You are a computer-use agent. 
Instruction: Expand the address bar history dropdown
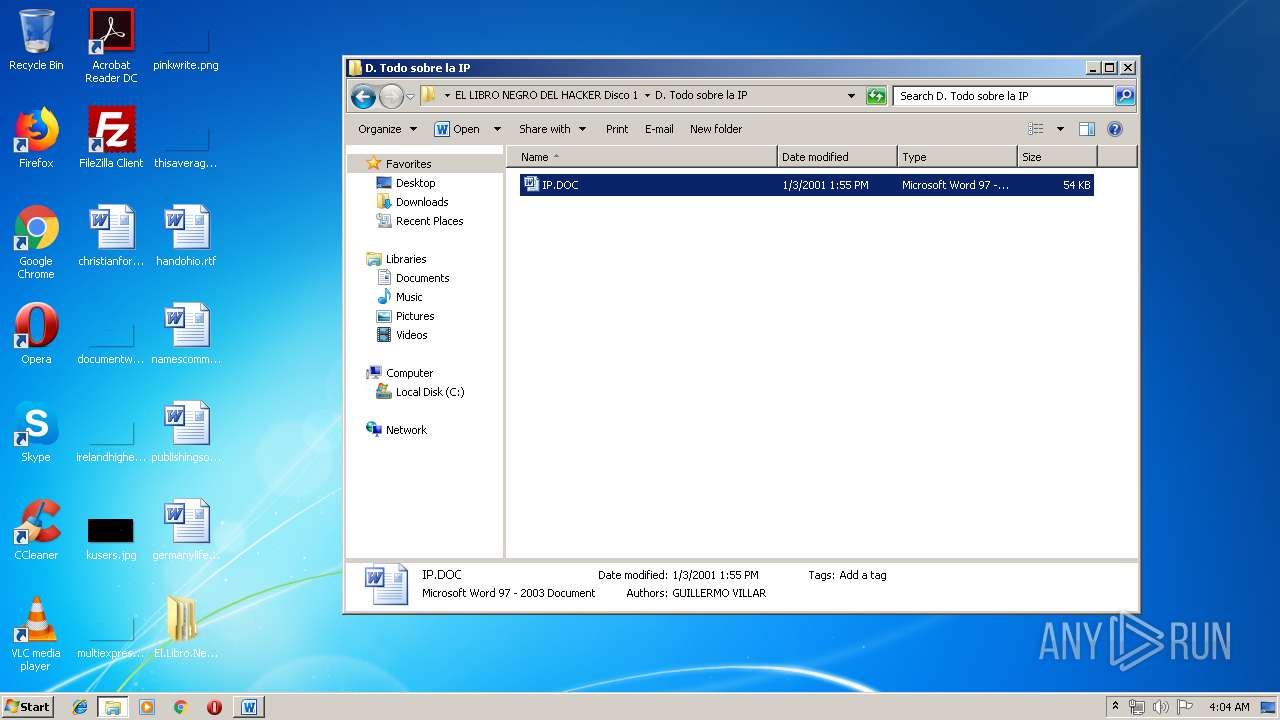pos(851,96)
